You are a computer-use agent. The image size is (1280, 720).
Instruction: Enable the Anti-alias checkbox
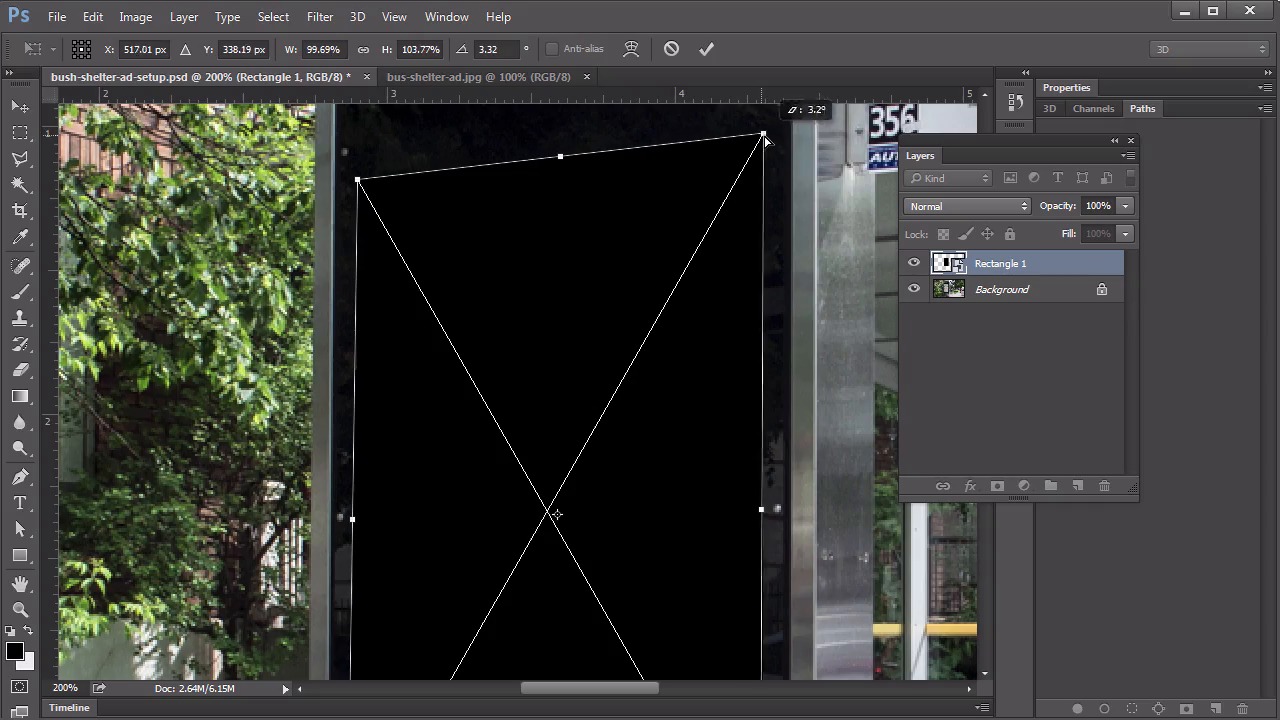(x=552, y=49)
